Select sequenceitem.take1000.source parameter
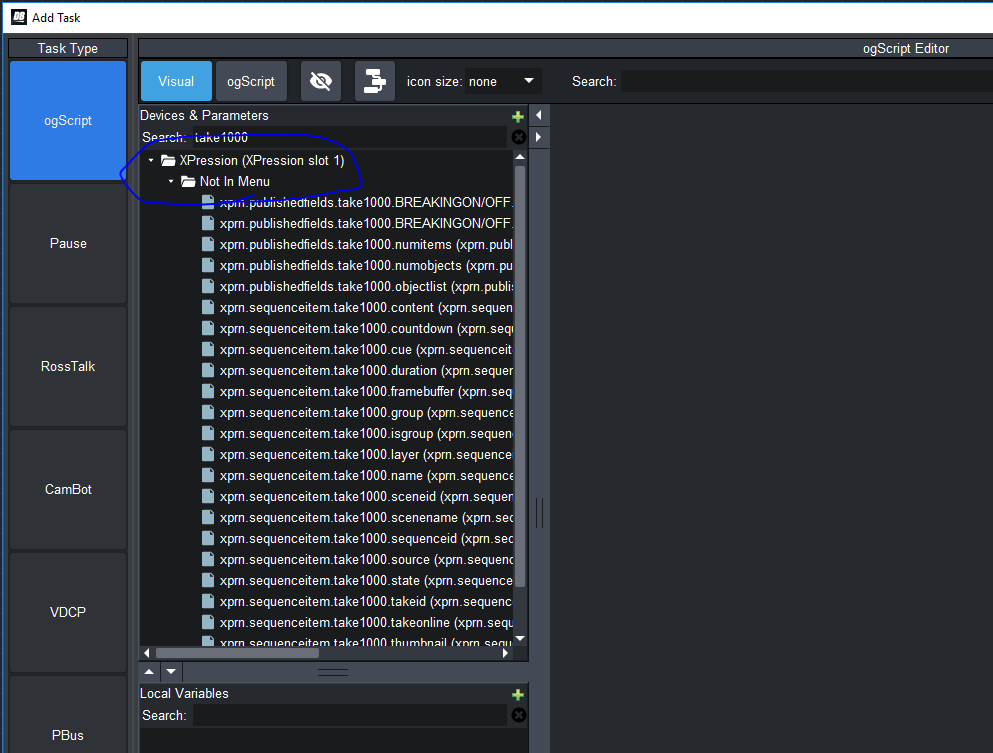The width and height of the screenshot is (993, 753). (366, 559)
